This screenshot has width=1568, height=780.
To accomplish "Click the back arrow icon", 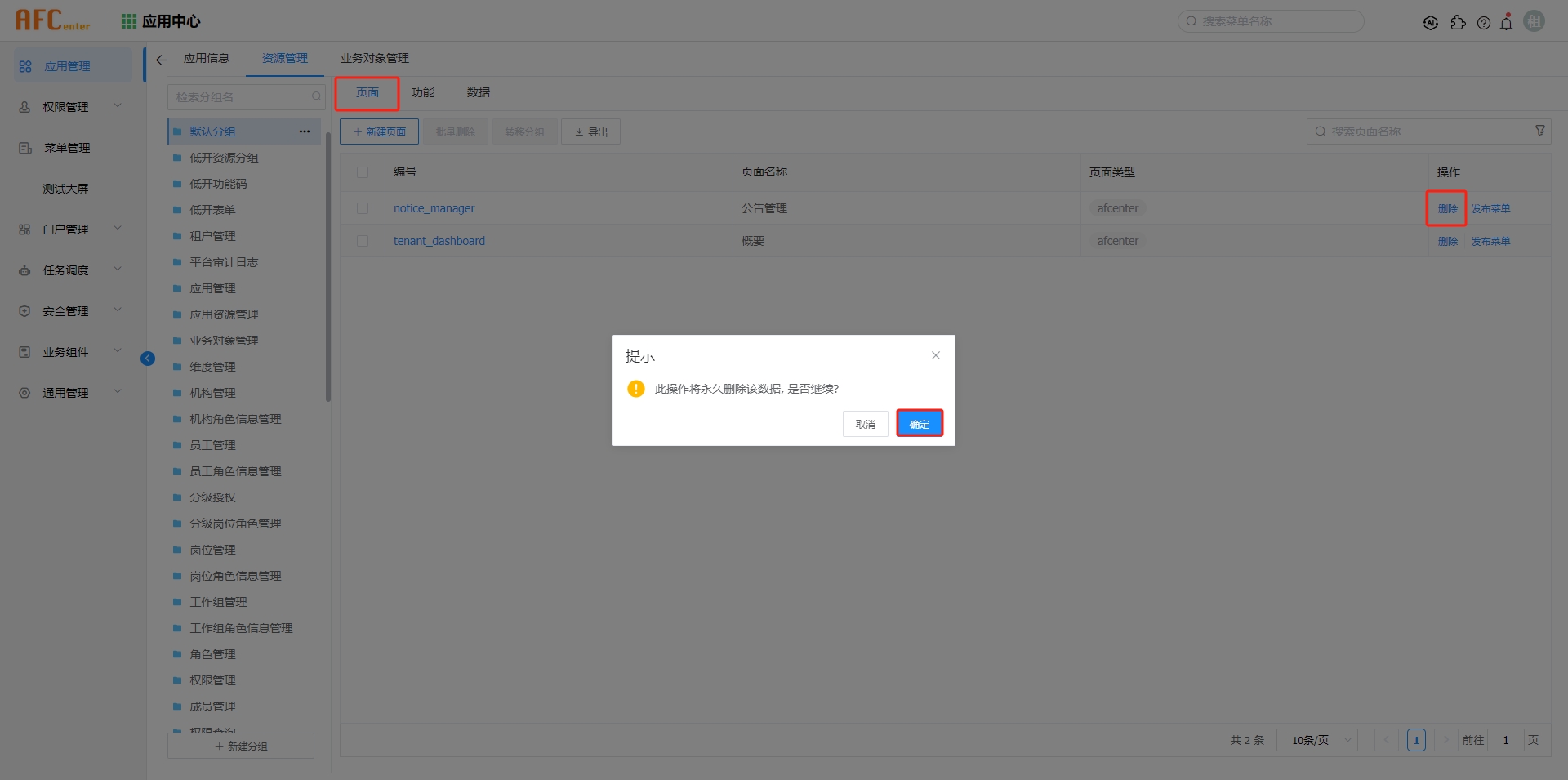I will pyautogui.click(x=162, y=60).
